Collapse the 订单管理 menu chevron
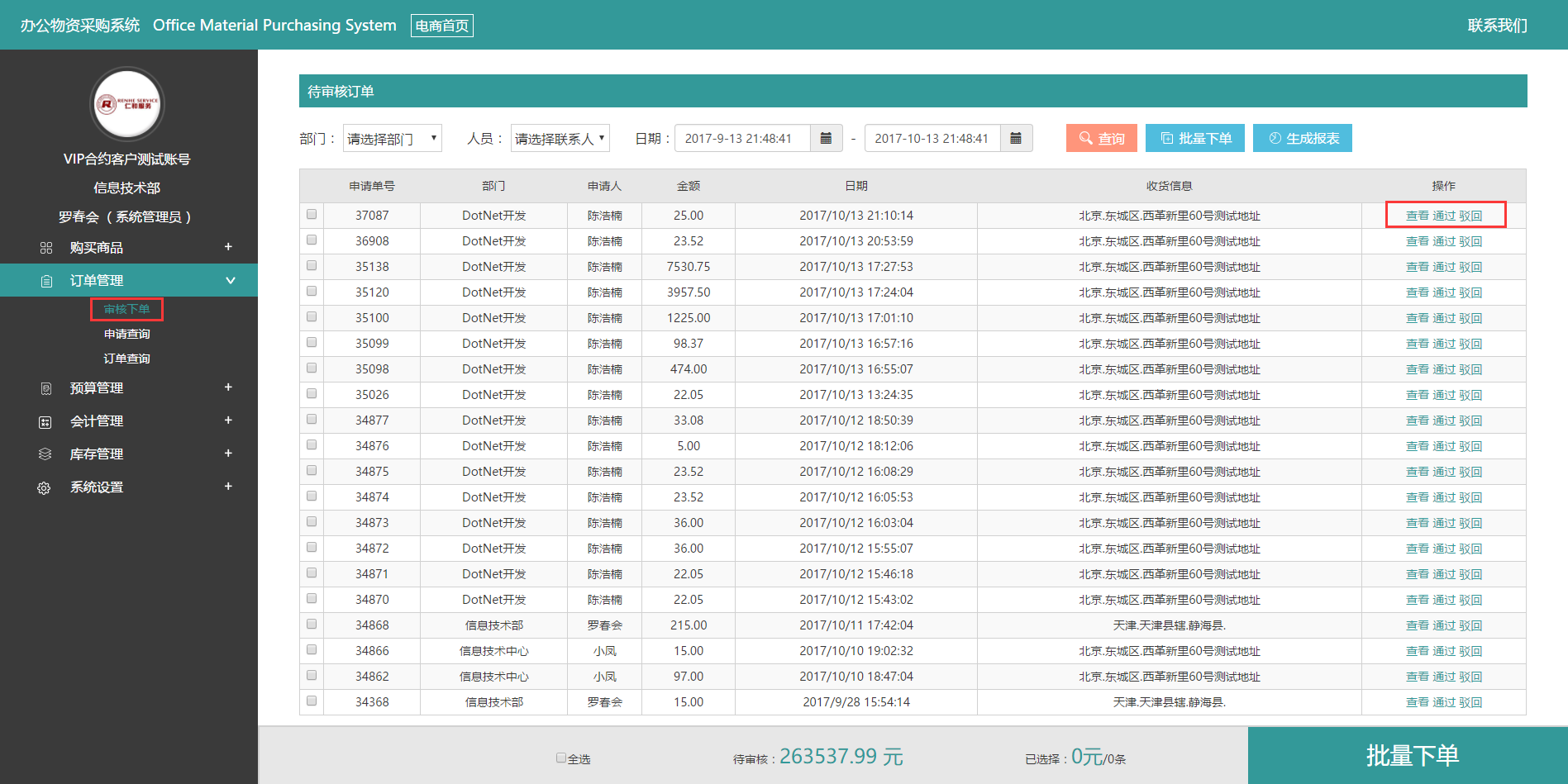The width and height of the screenshot is (1568, 784). click(x=231, y=281)
